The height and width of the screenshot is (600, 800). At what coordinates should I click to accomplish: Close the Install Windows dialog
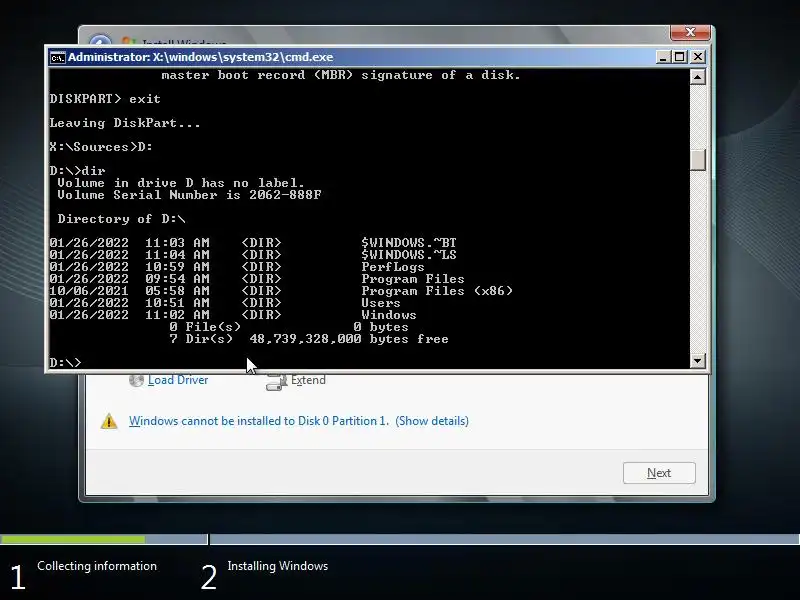690,32
